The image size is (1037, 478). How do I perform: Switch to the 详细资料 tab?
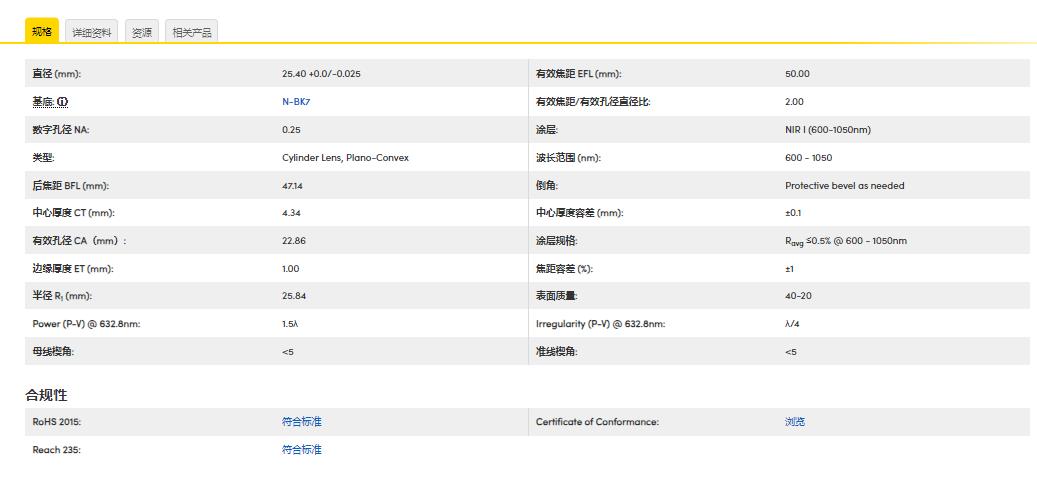pos(92,32)
